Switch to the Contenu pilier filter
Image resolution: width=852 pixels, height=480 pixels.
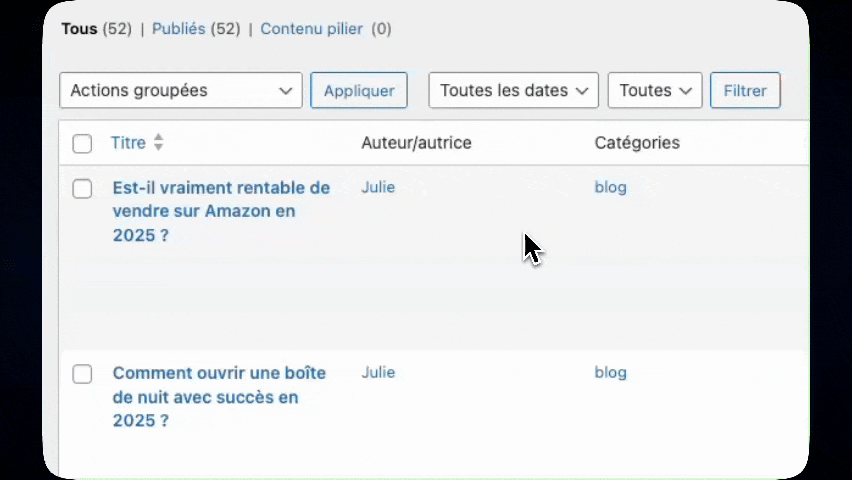[311, 29]
